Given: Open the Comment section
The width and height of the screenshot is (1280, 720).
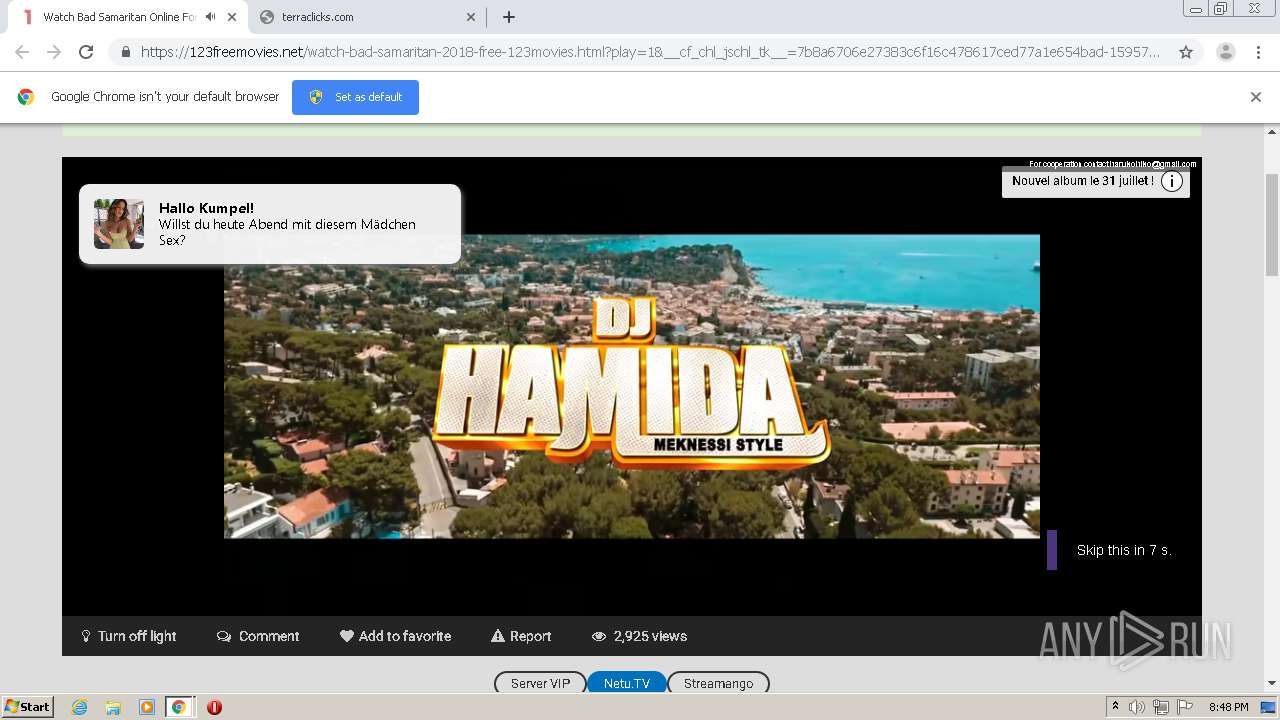Looking at the screenshot, I should 258,636.
